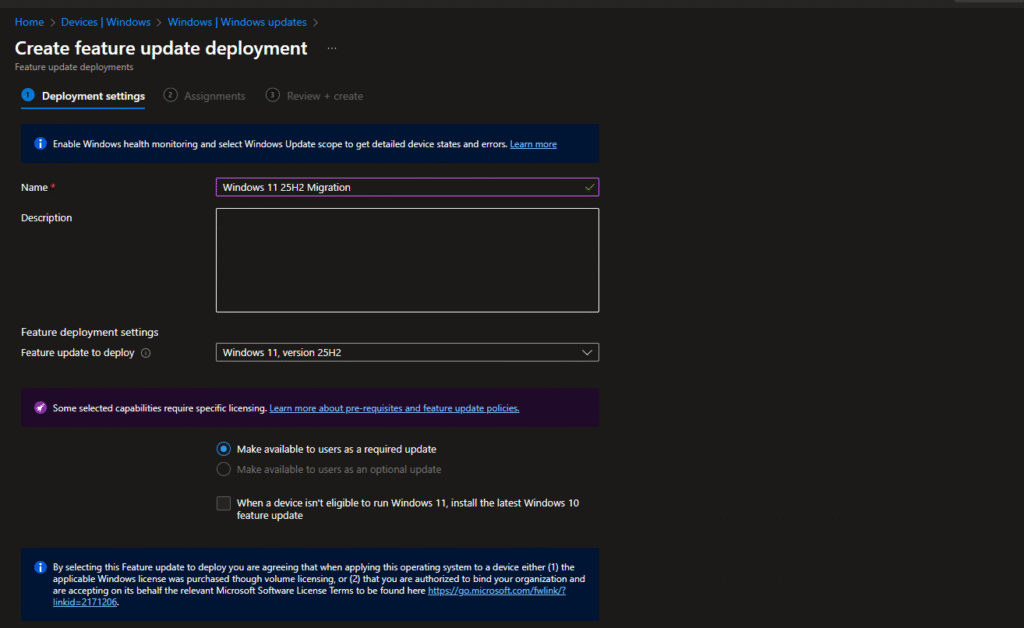Image resolution: width=1024 pixels, height=628 pixels.
Task: Select the required update radio option
Action: [x=224, y=449]
